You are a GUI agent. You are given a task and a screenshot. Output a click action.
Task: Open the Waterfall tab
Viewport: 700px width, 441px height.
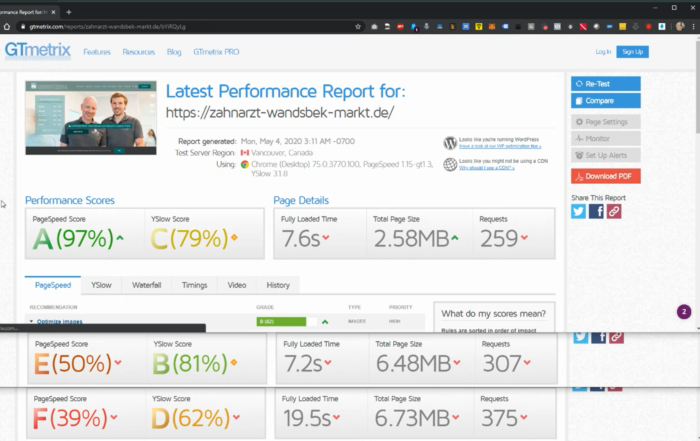click(x=146, y=285)
